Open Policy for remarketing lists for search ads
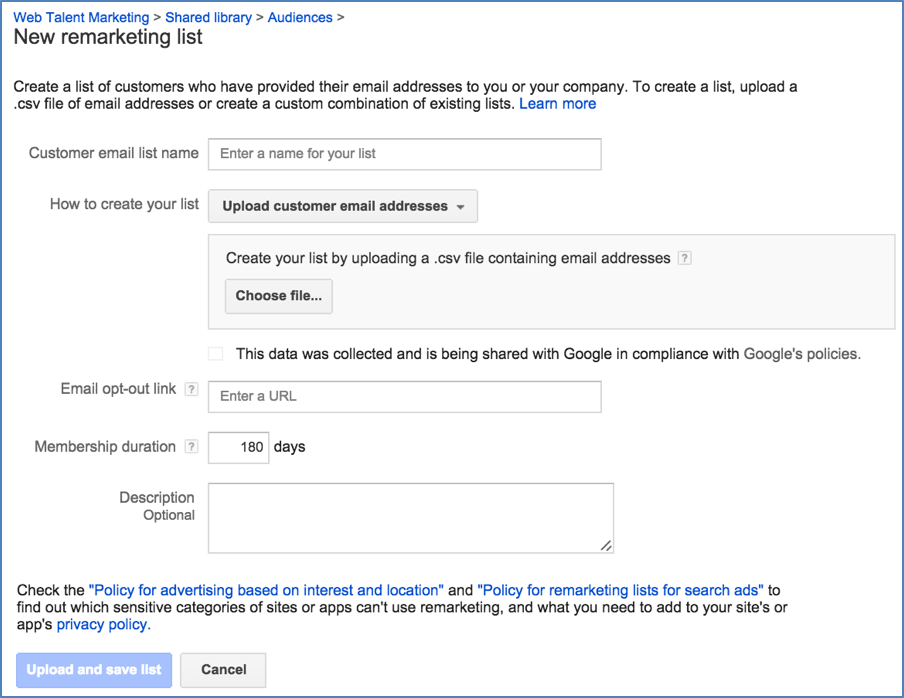 [x=620, y=590]
